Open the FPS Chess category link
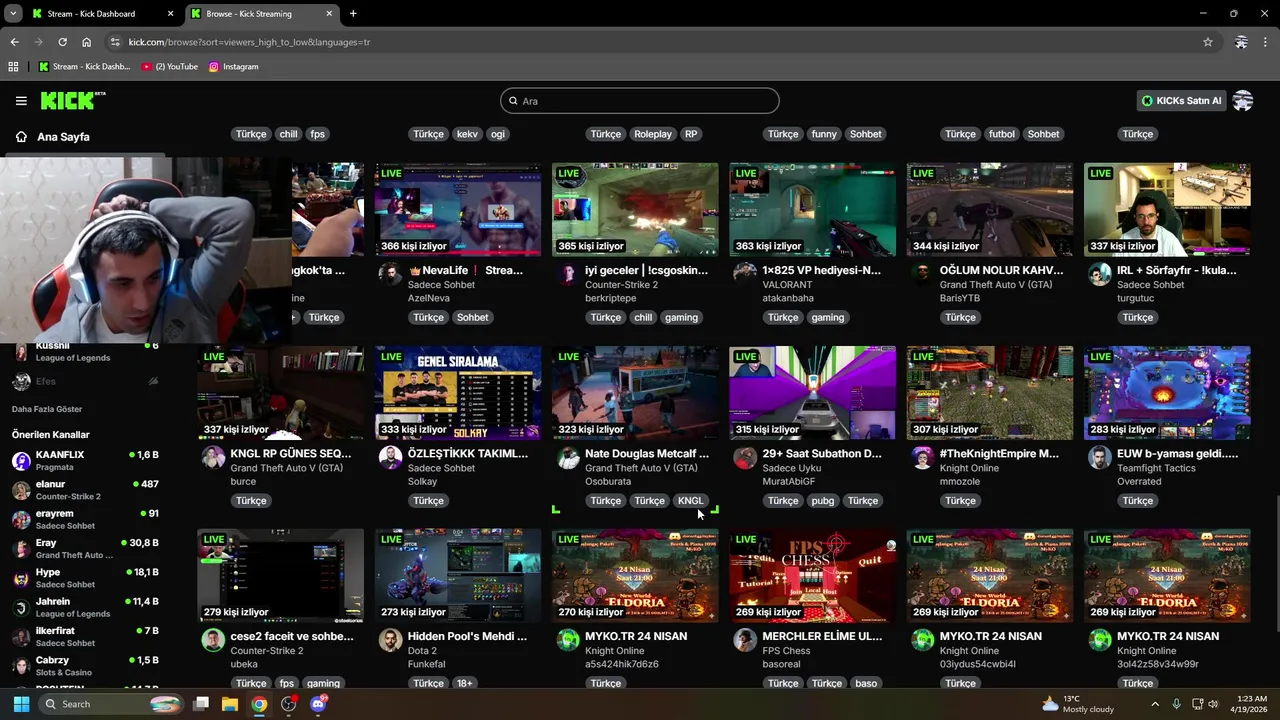The height and width of the screenshot is (720, 1280). click(x=786, y=651)
